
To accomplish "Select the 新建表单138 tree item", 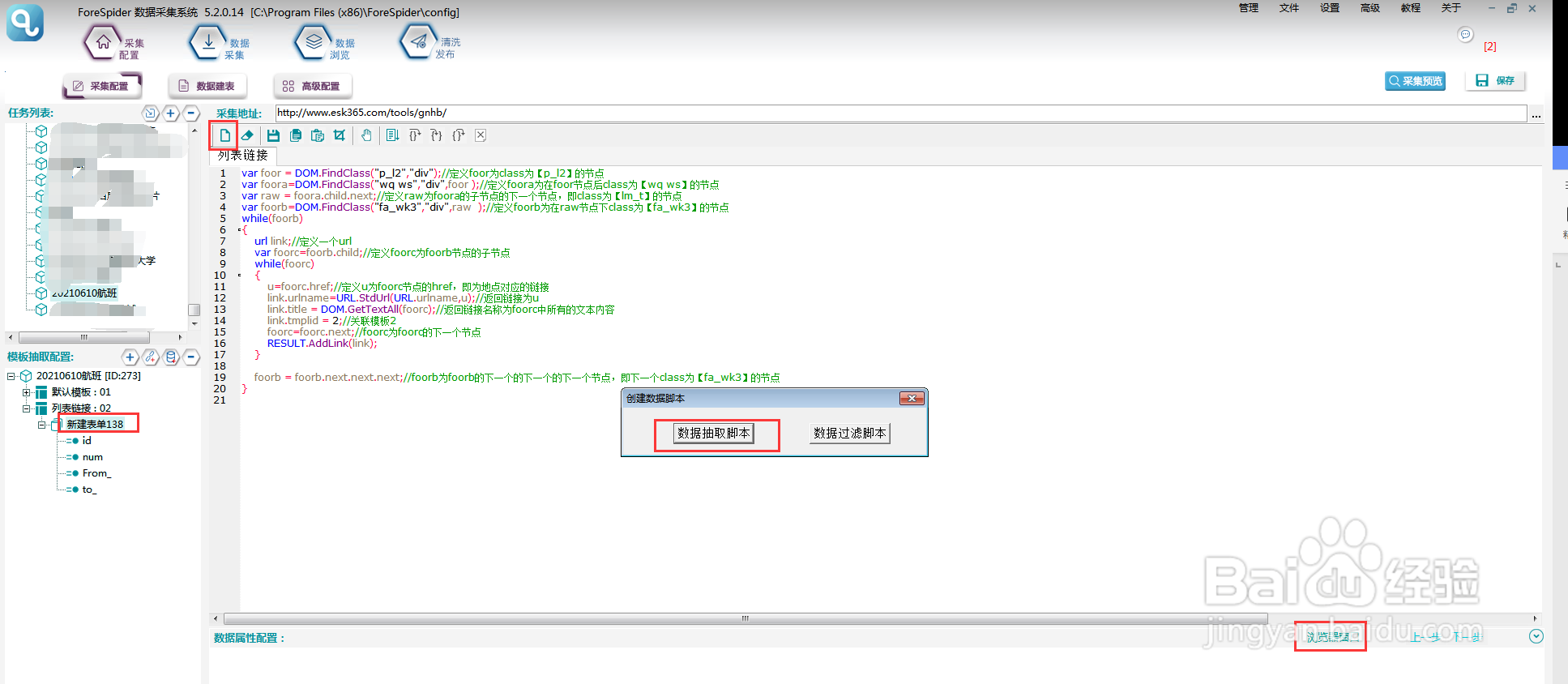I will pyautogui.click(x=95, y=425).
